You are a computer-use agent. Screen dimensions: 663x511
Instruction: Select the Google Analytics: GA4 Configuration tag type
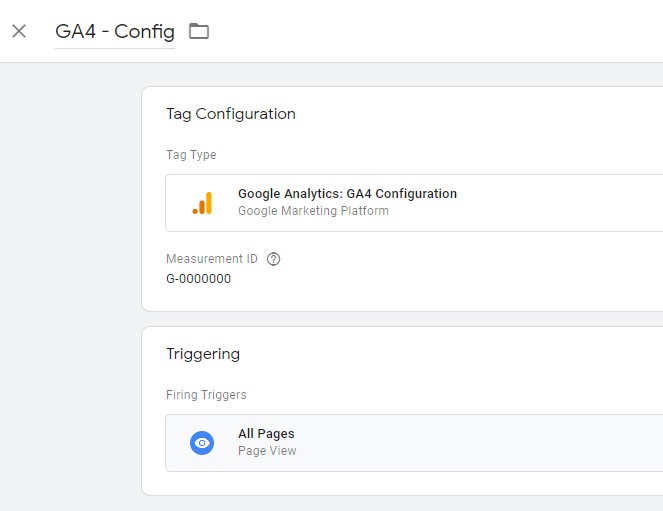414,203
